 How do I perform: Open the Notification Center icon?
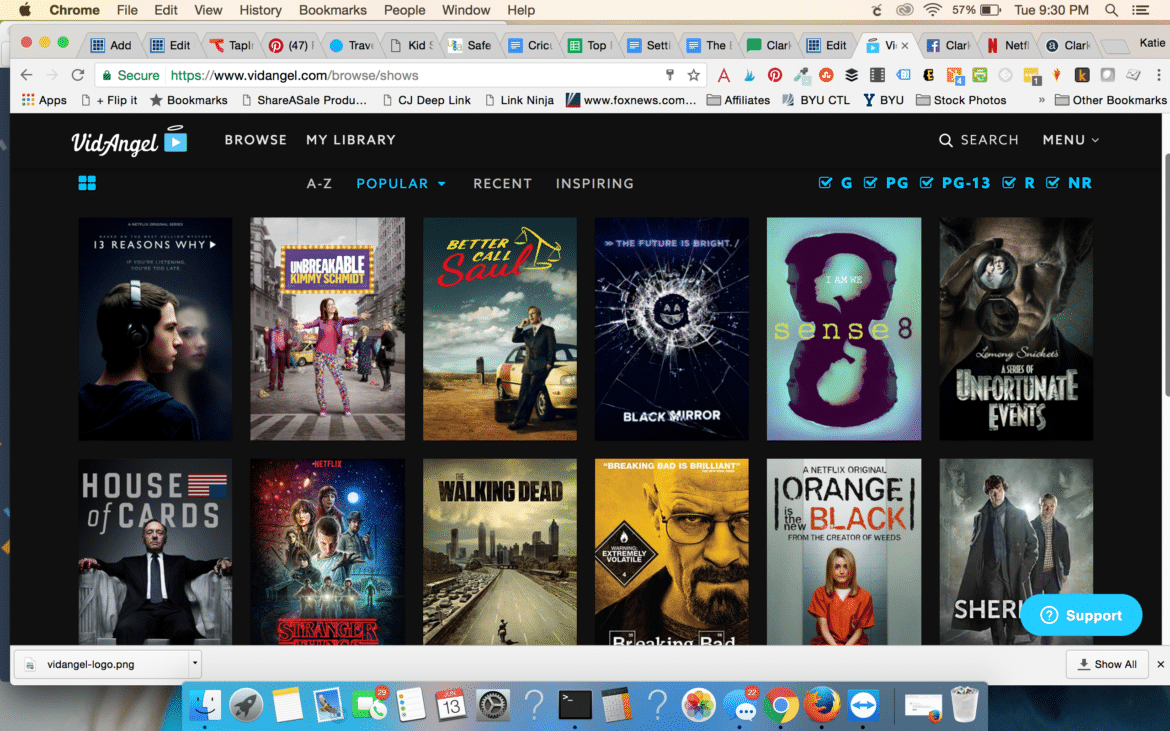pos(1141,10)
